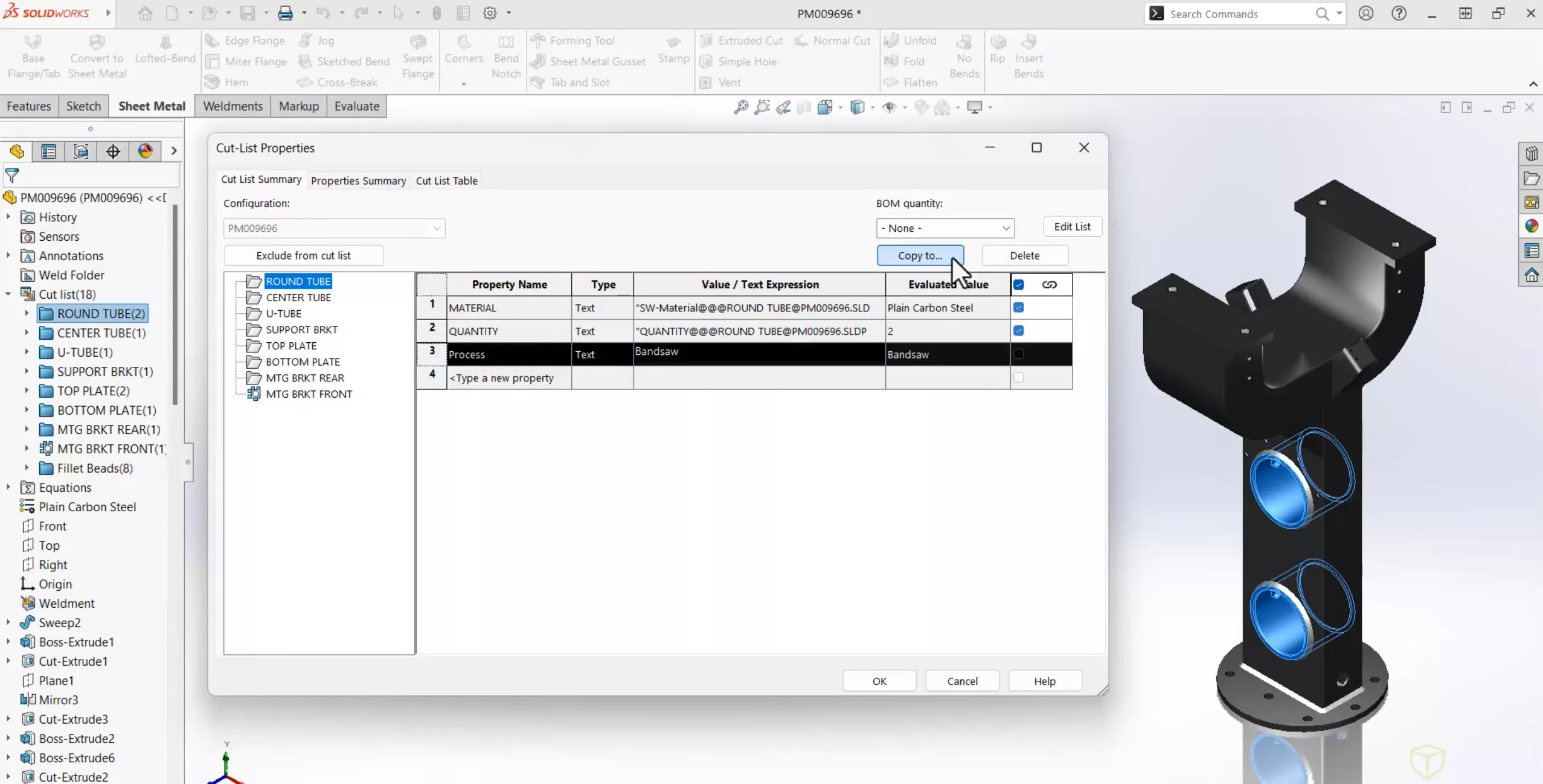The height and width of the screenshot is (784, 1543).
Task: Toggle checkbox in MATERIAL row
Action: (1018, 307)
